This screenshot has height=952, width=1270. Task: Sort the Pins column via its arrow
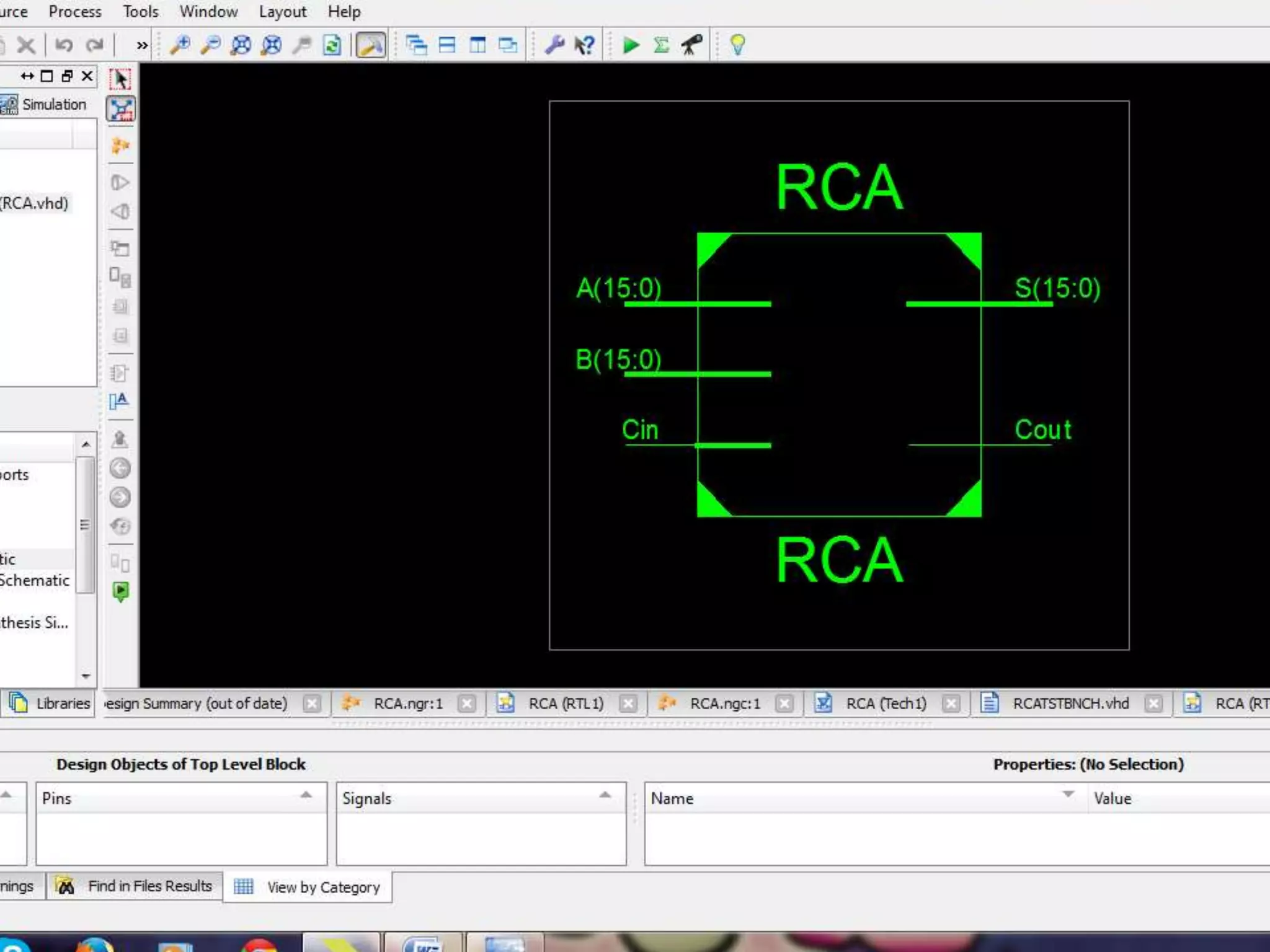pos(306,795)
